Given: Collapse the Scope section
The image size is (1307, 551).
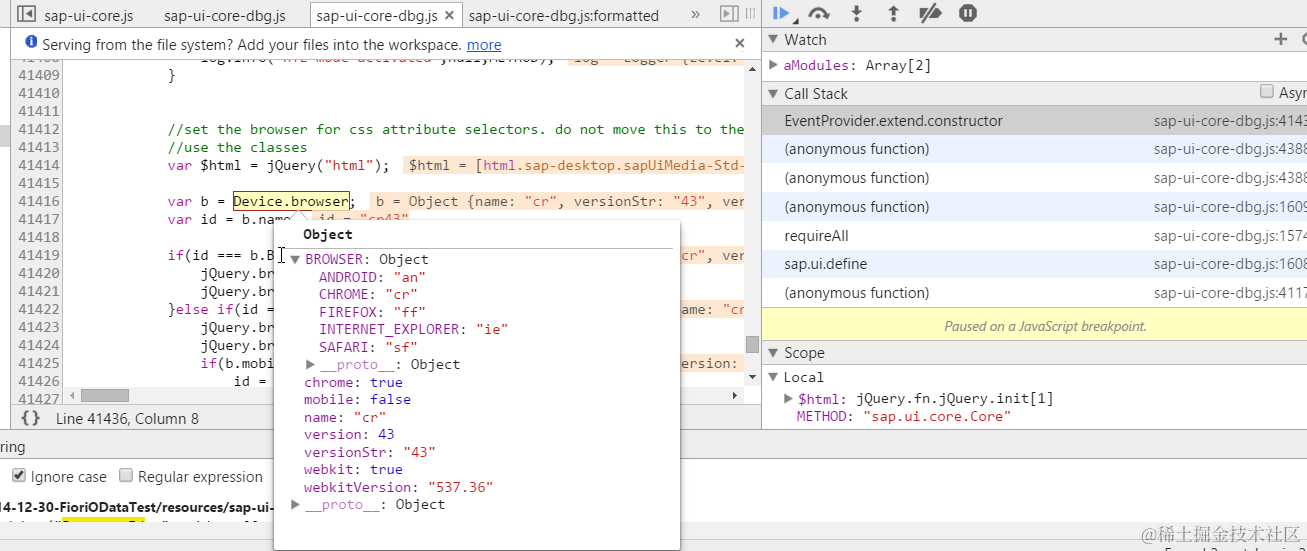Looking at the screenshot, I should click(x=773, y=353).
